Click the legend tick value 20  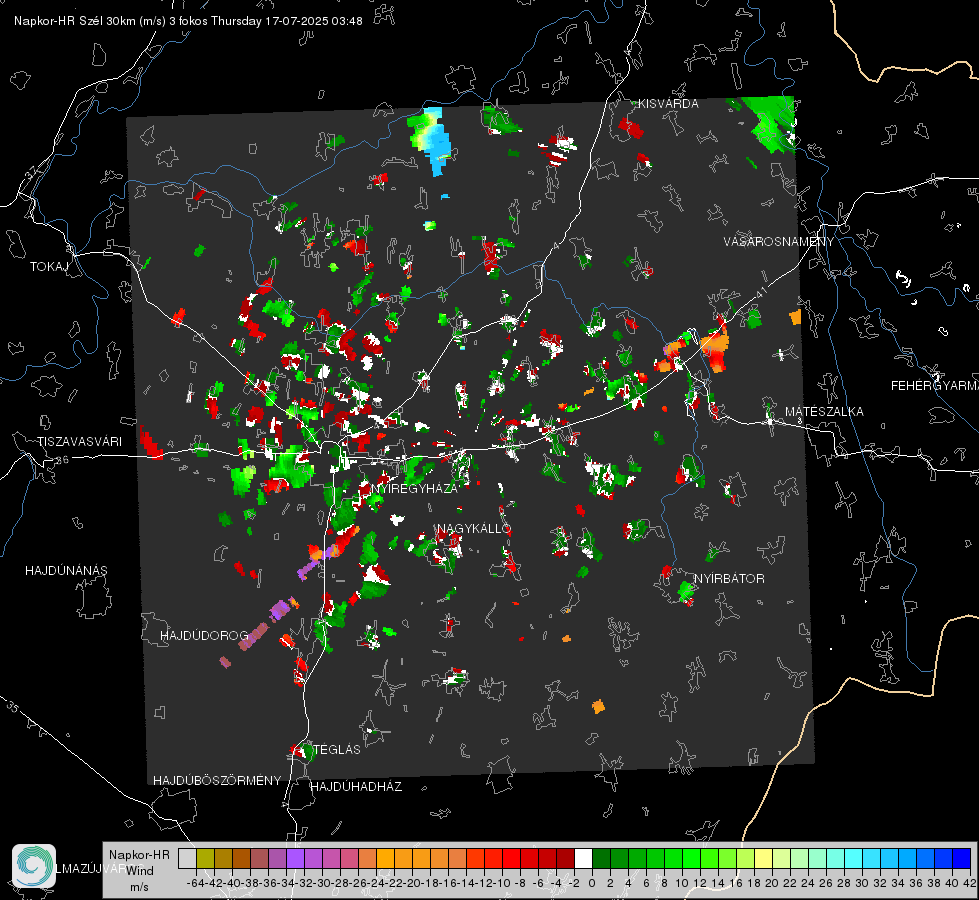tap(772, 883)
